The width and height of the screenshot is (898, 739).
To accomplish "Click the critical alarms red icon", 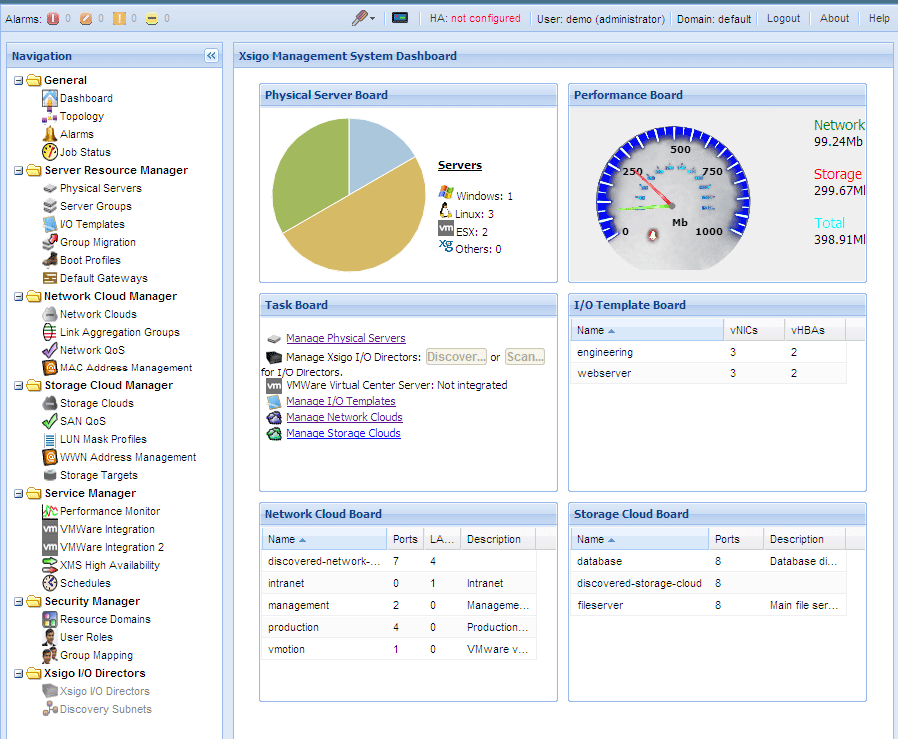I will [x=53, y=19].
